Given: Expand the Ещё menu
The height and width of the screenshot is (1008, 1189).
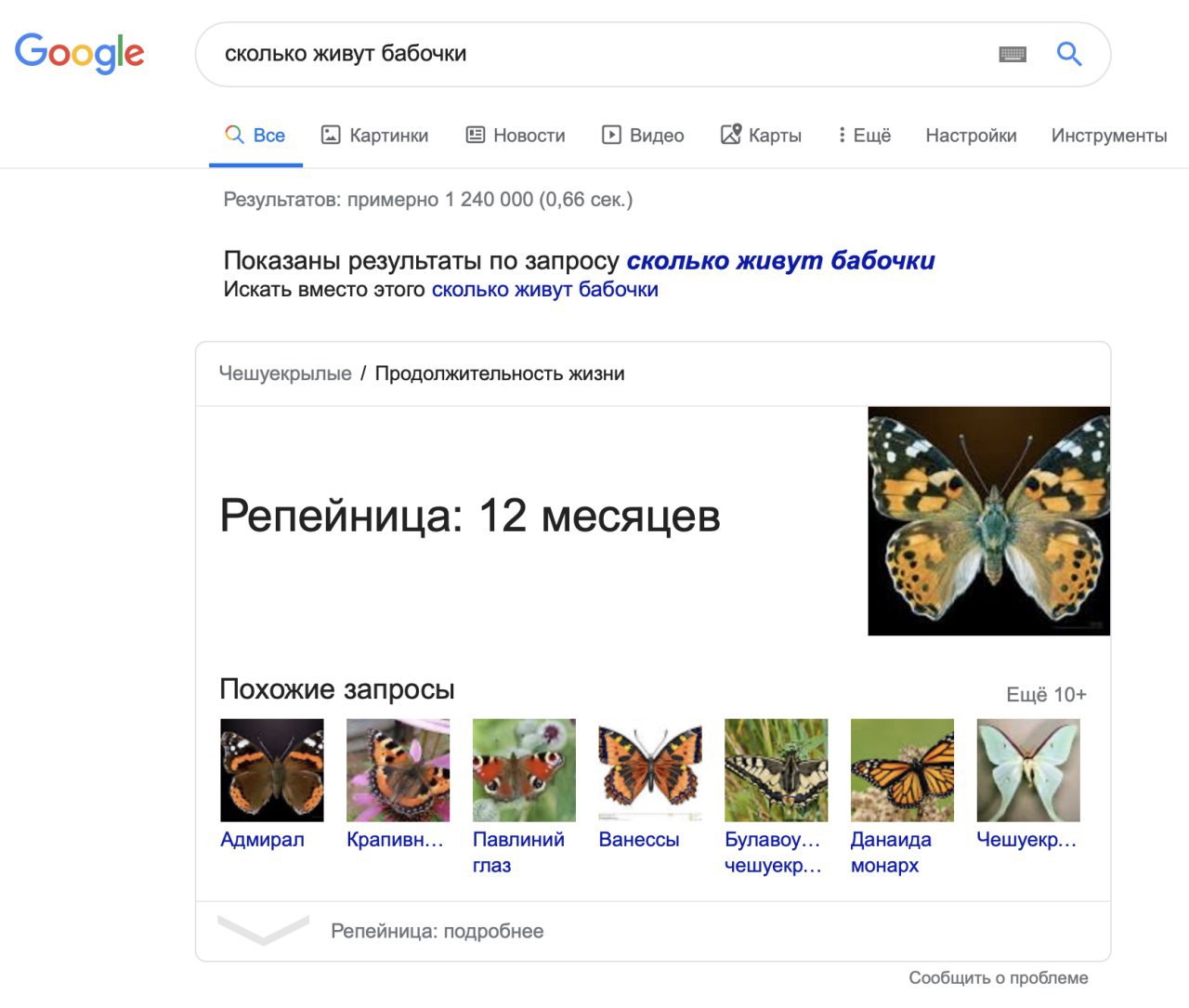Looking at the screenshot, I should click(864, 136).
